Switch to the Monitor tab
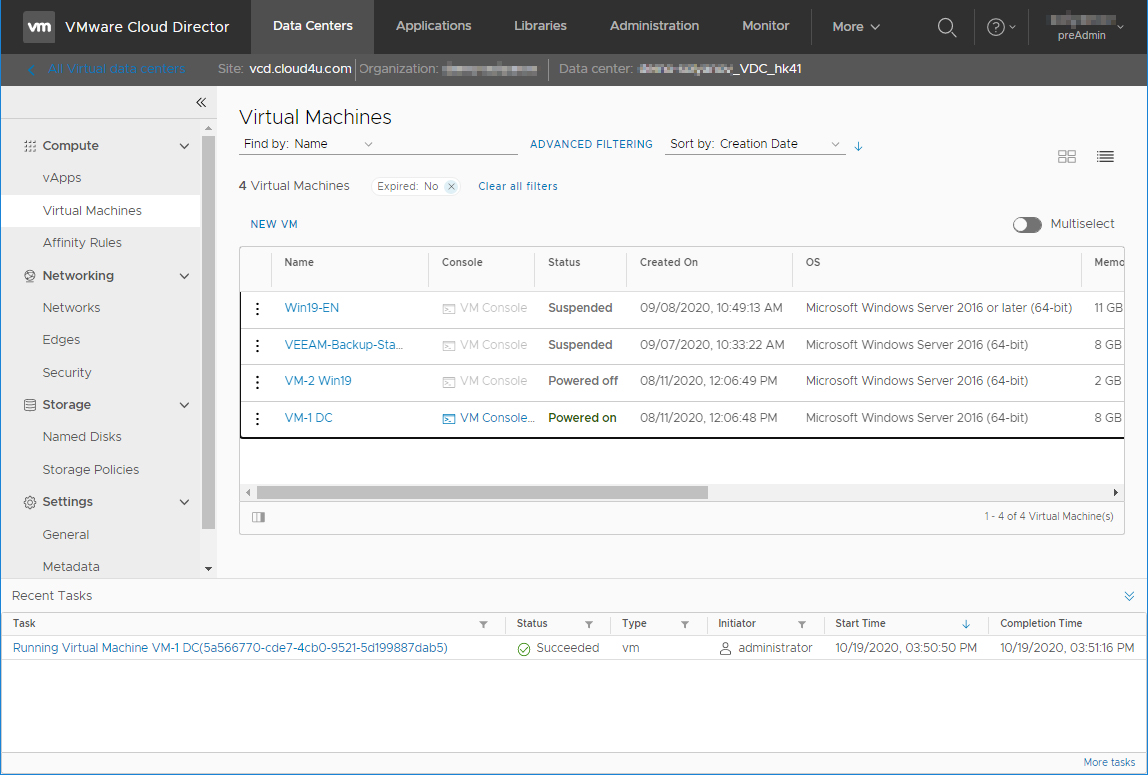This screenshot has height=775, width=1148. (766, 26)
